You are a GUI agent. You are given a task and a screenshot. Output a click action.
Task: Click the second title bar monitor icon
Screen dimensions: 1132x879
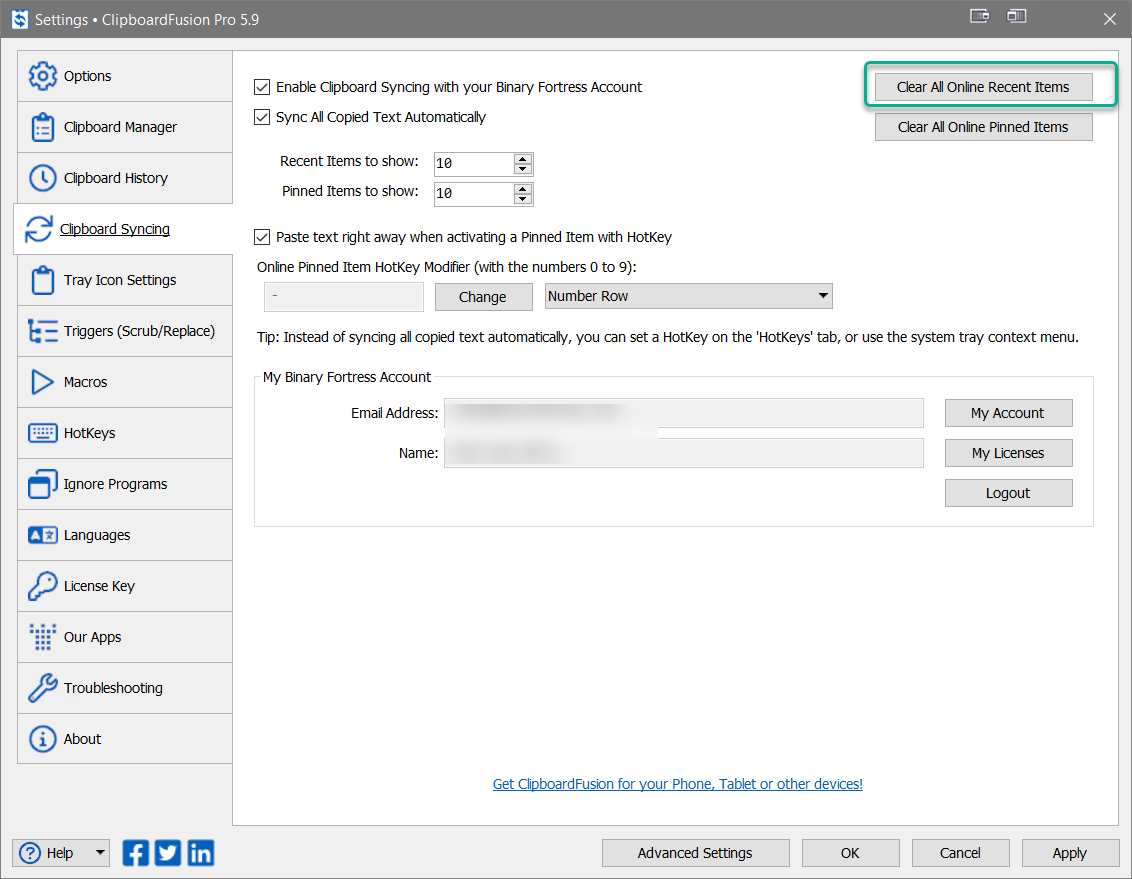point(1016,16)
